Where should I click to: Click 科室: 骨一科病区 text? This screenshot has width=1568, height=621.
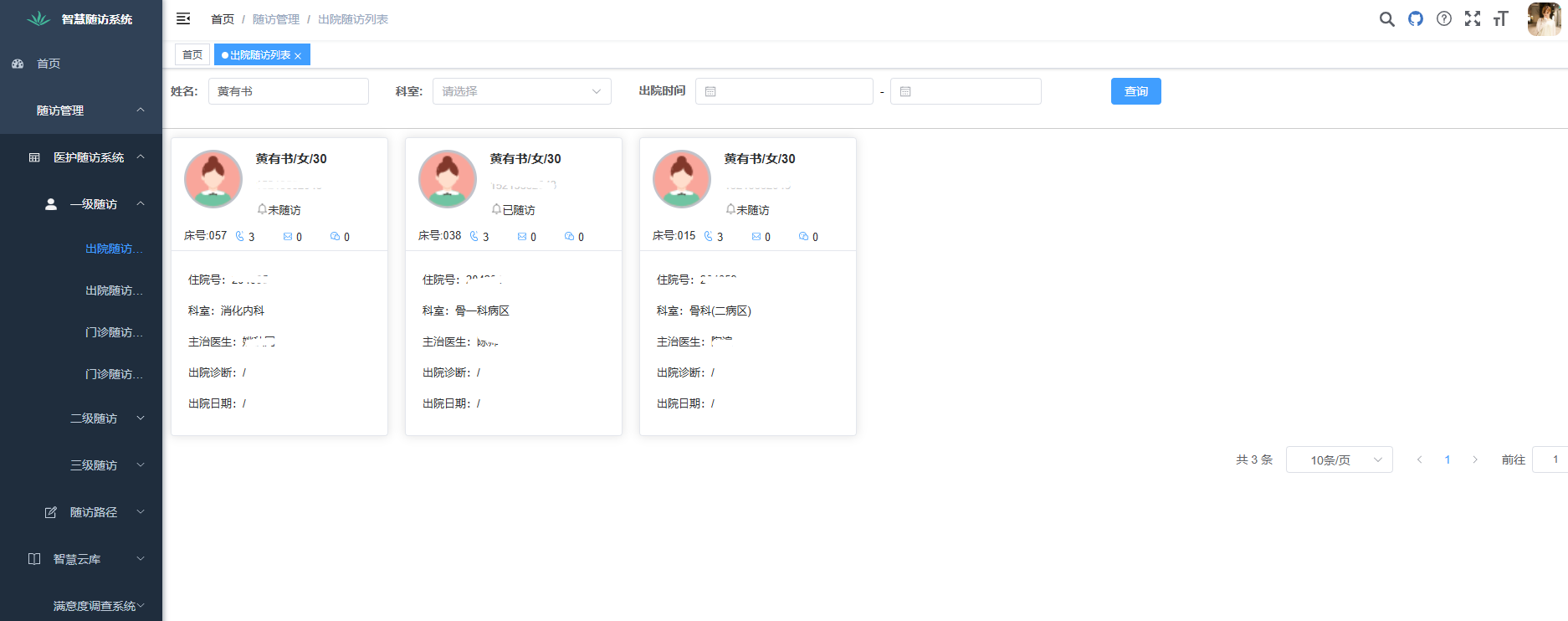pos(466,310)
